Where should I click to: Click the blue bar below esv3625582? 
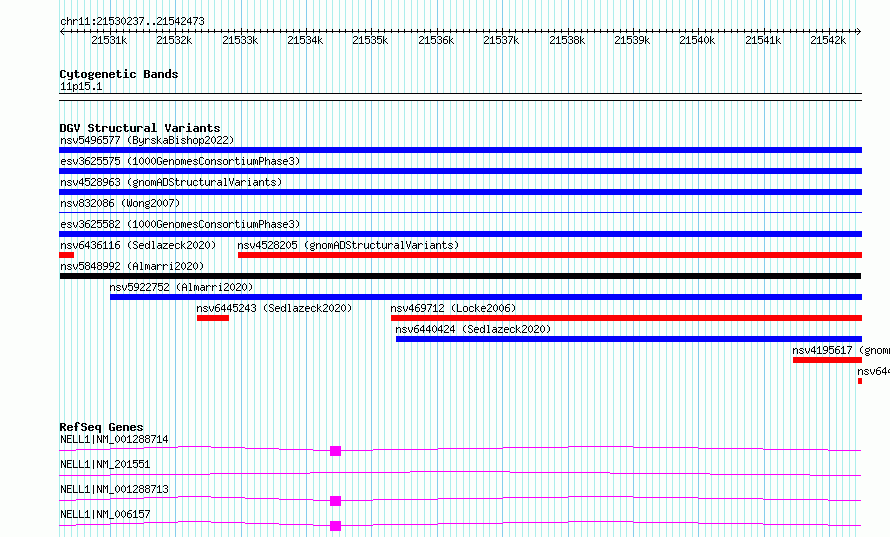point(460,234)
